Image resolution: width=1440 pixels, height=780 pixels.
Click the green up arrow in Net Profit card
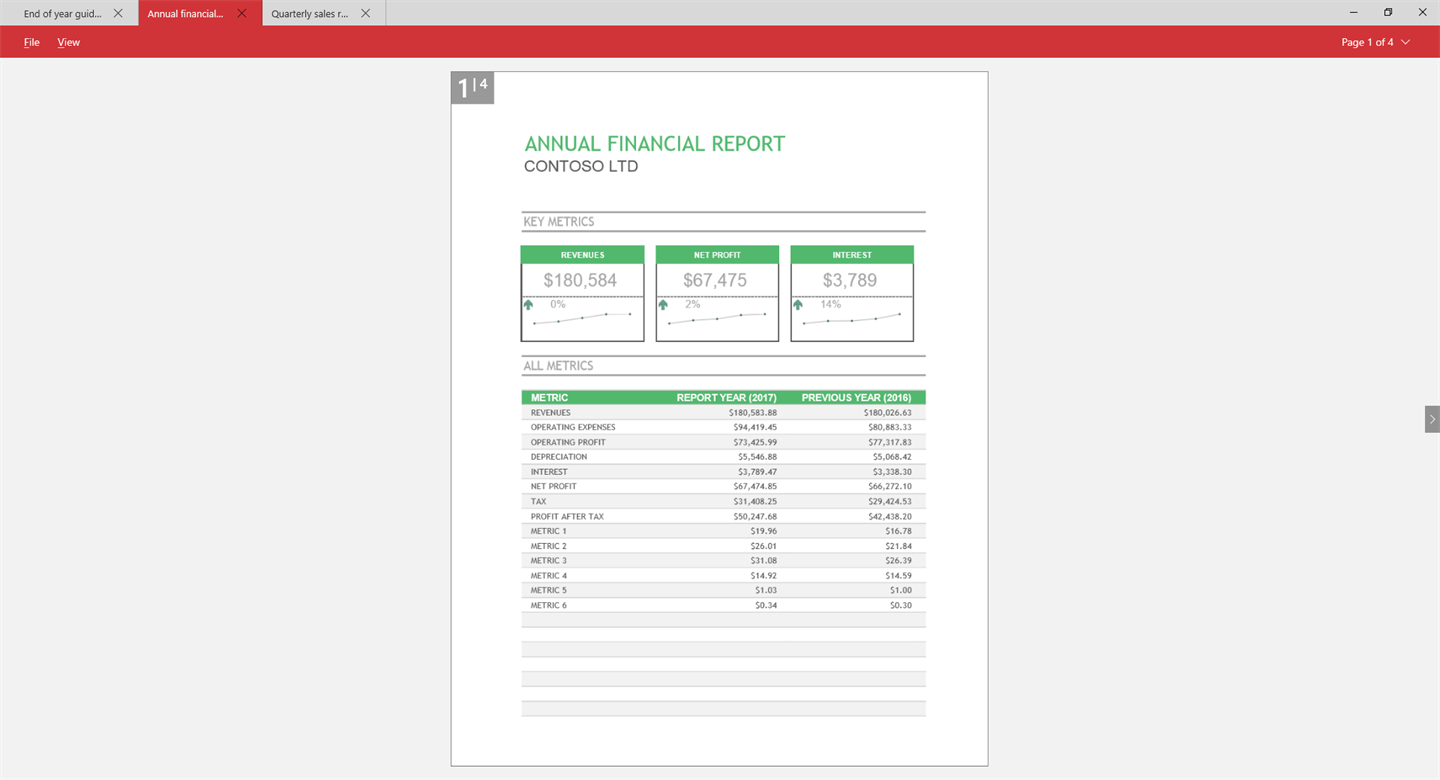point(663,304)
